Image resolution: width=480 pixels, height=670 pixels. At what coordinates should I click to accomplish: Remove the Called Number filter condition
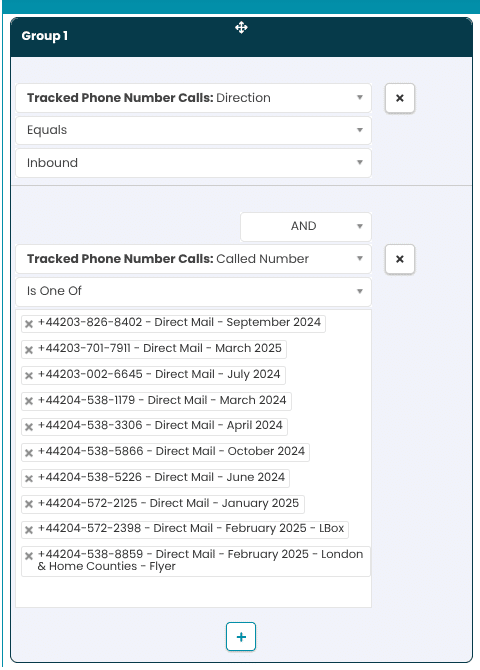coord(400,259)
